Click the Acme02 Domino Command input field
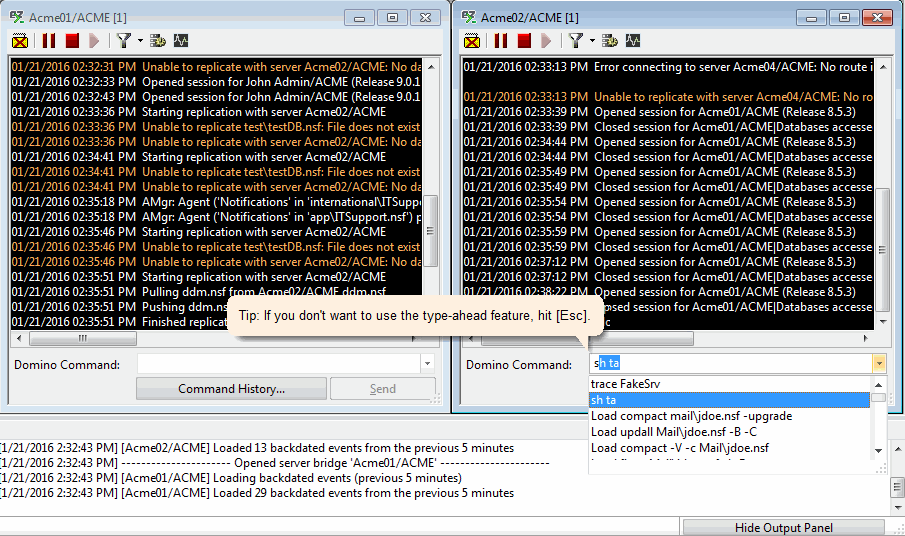Screen dimensions: 905x536 click(x=730, y=364)
